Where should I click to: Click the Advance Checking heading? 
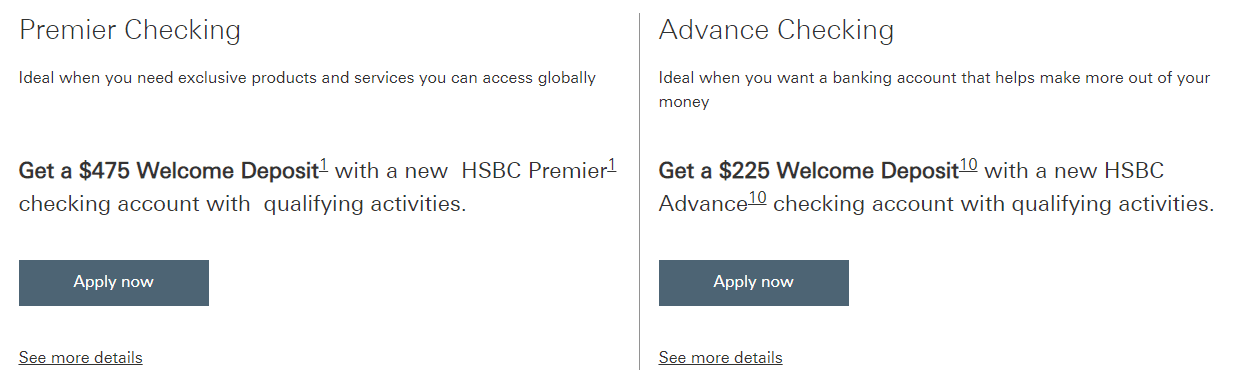coord(777,30)
